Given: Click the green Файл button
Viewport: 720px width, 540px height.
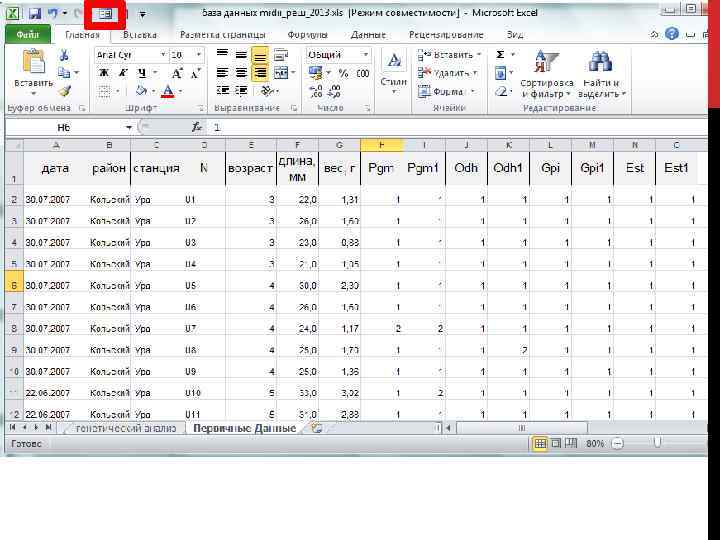Looking at the screenshot, I should tap(27, 34).
